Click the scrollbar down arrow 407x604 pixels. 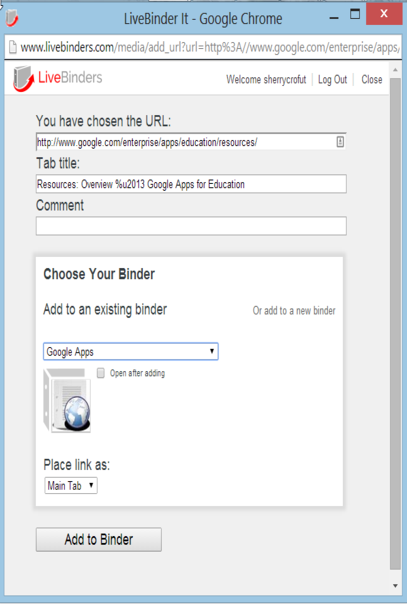point(395,586)
